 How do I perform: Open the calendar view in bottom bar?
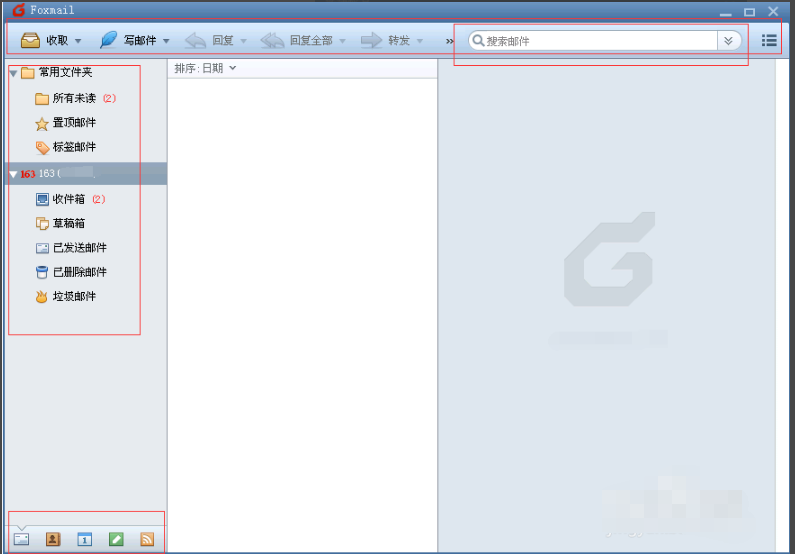click(85, 539)
